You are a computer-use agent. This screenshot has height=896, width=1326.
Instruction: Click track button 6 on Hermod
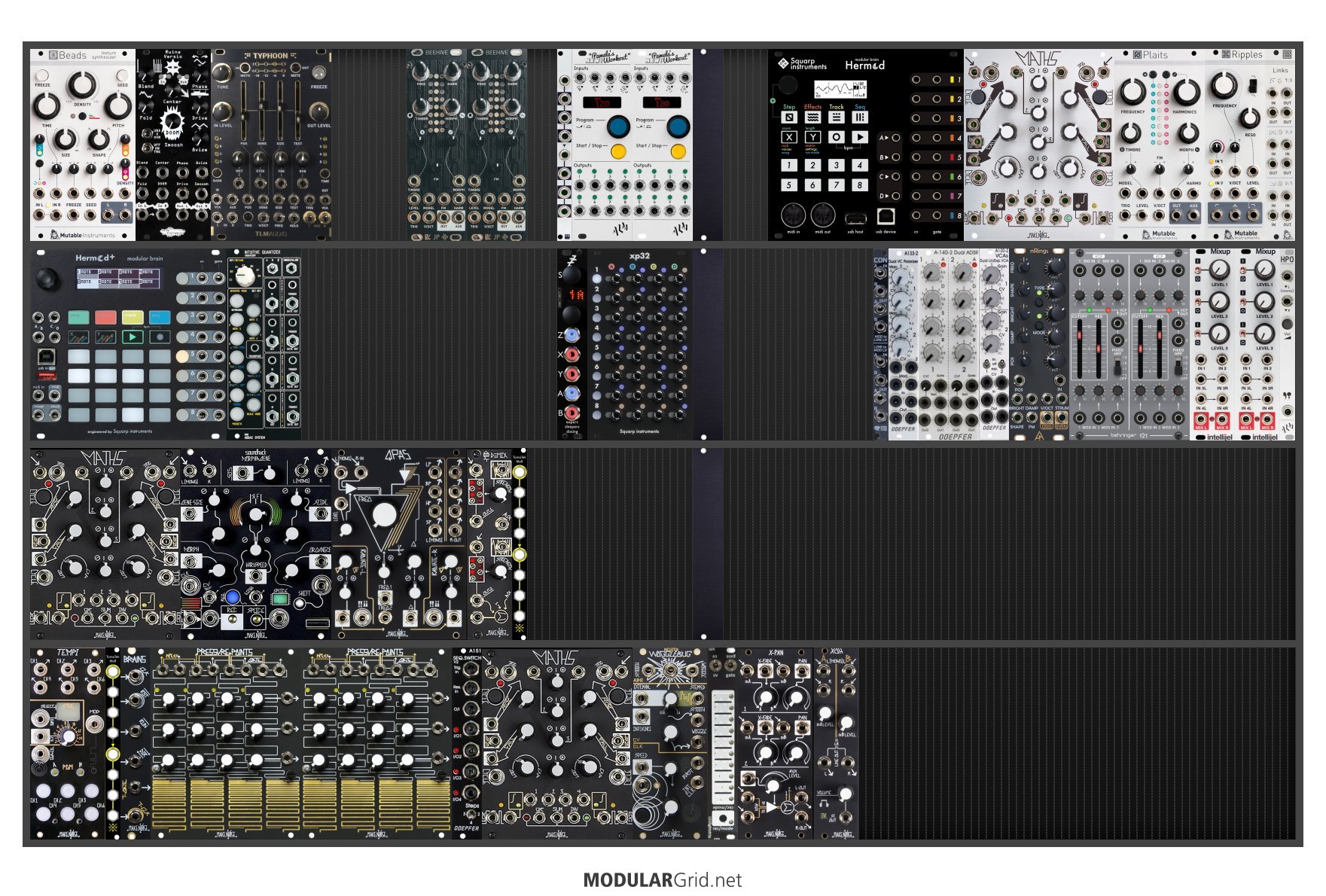[x=812, y=184]
